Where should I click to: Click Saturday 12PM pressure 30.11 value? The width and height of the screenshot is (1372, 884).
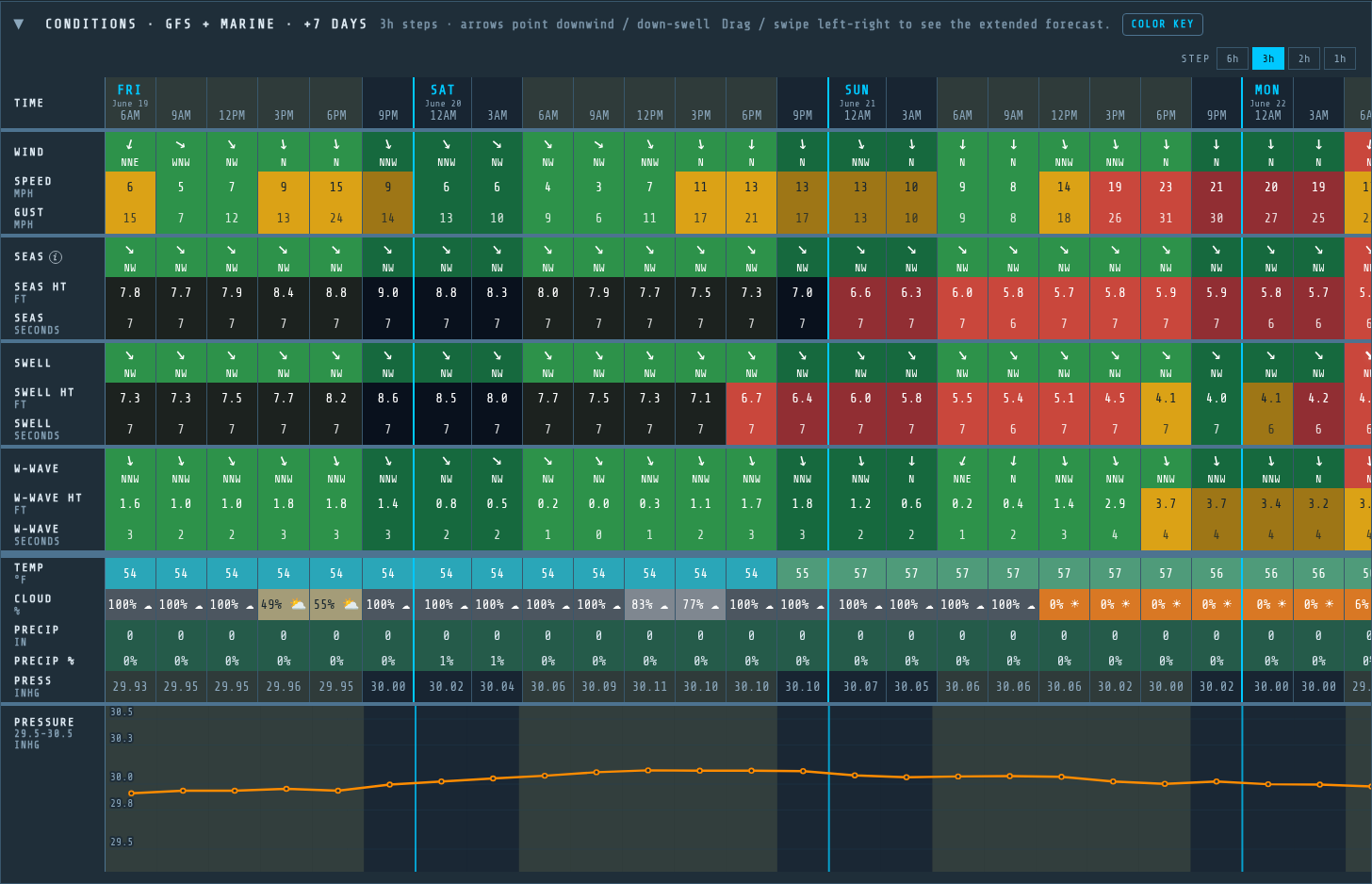[x=649, y=686]
